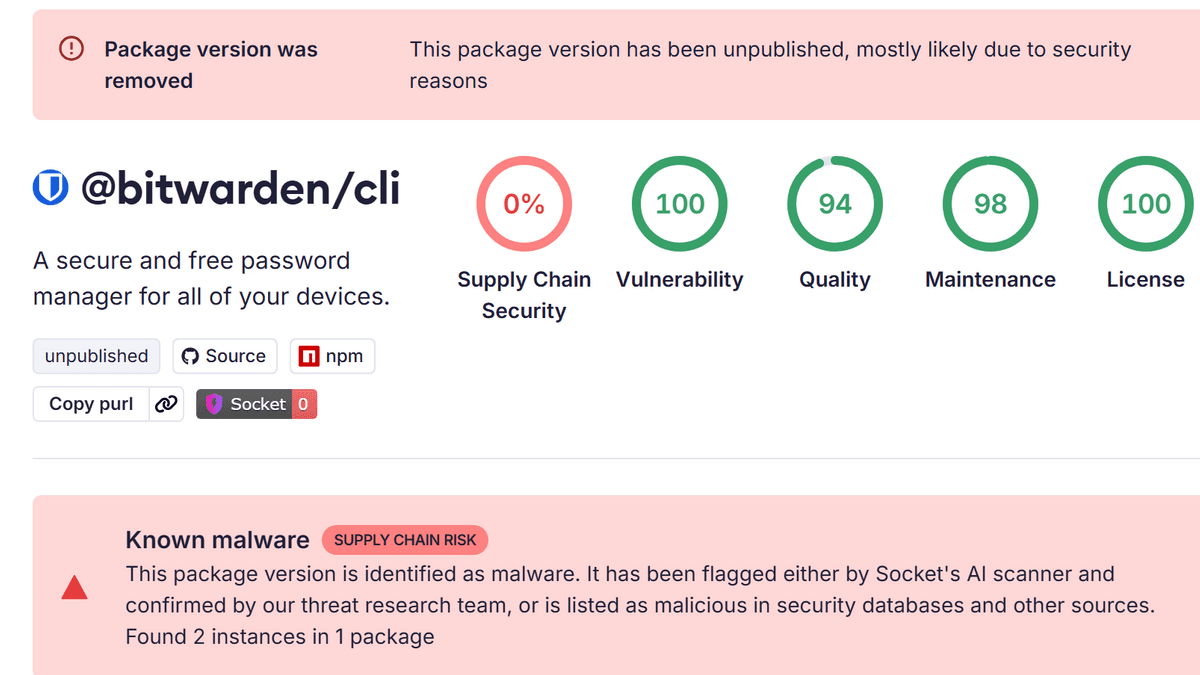The width and height of the screenshot is (1200, 675).
Task: Select the 100 License score ring
Action: (x=1146, y=204)
